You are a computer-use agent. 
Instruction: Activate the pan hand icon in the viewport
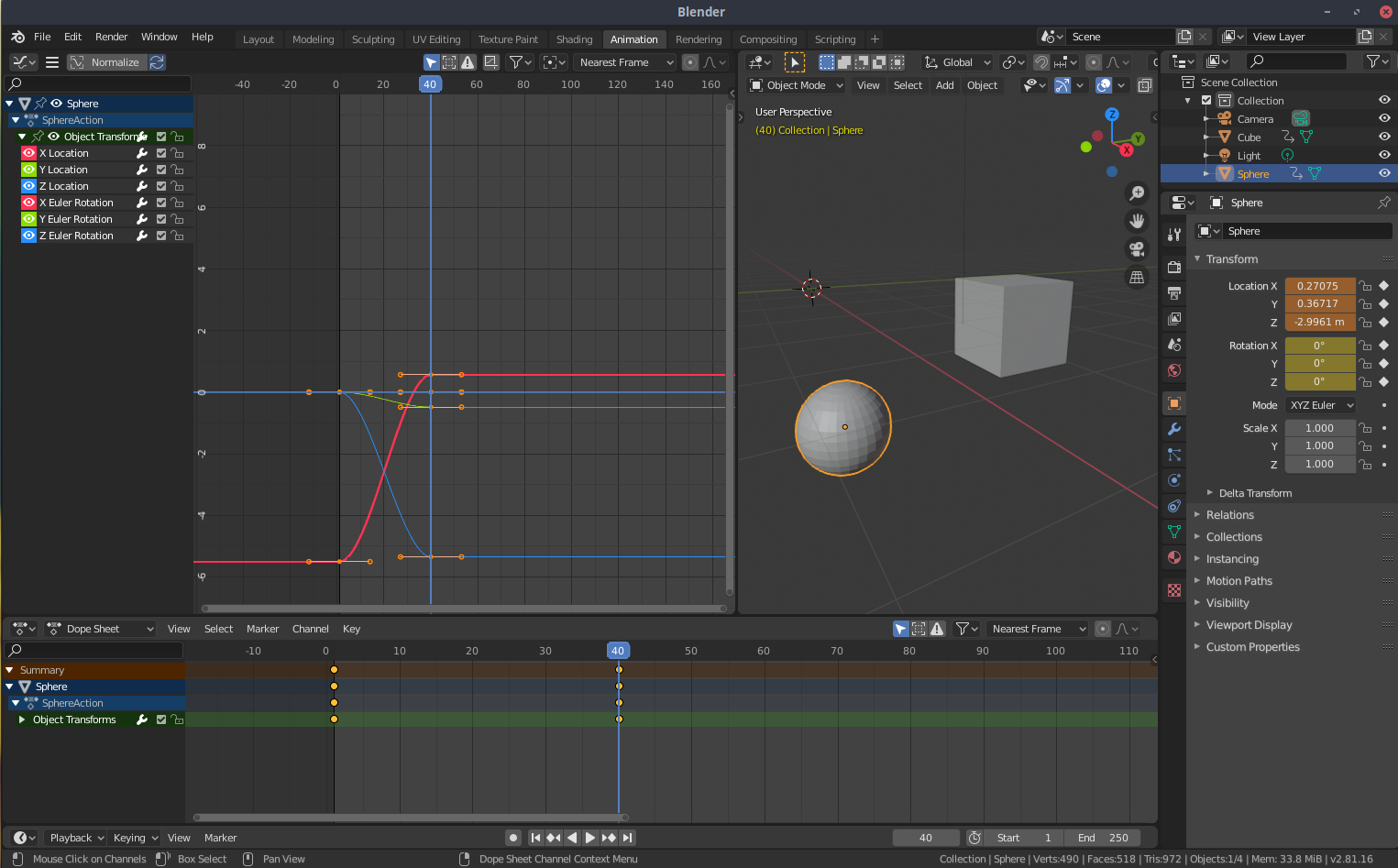1137,220
